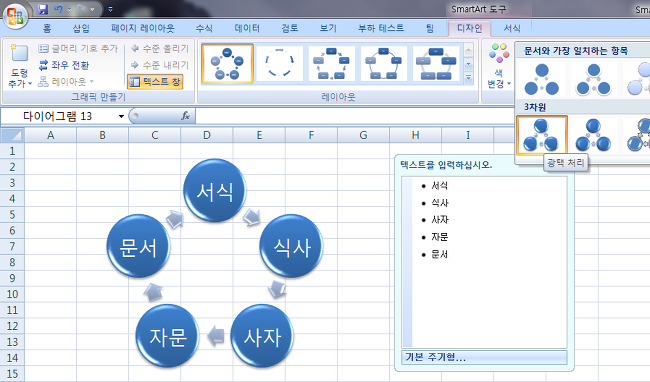This screenshot has height=382, width=650.
Task: Select the SmartArt 디자인 tab
Action: 469,28
